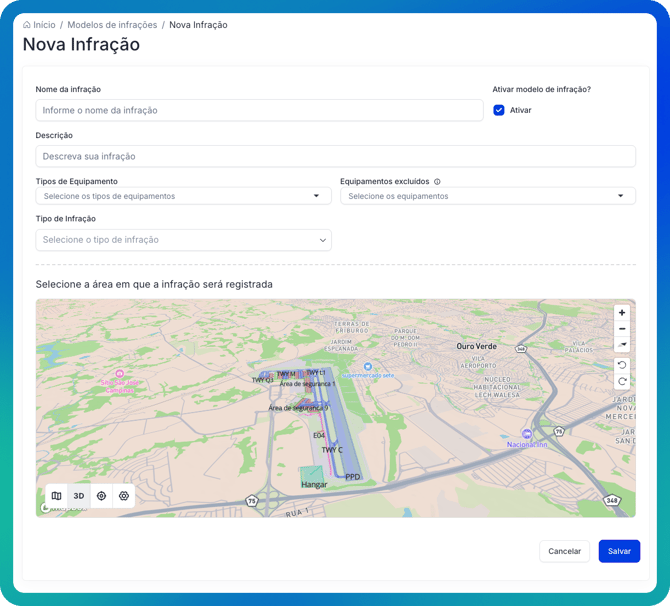
Task: Open Tipo de Infração select
Action: tap(183, 240)
